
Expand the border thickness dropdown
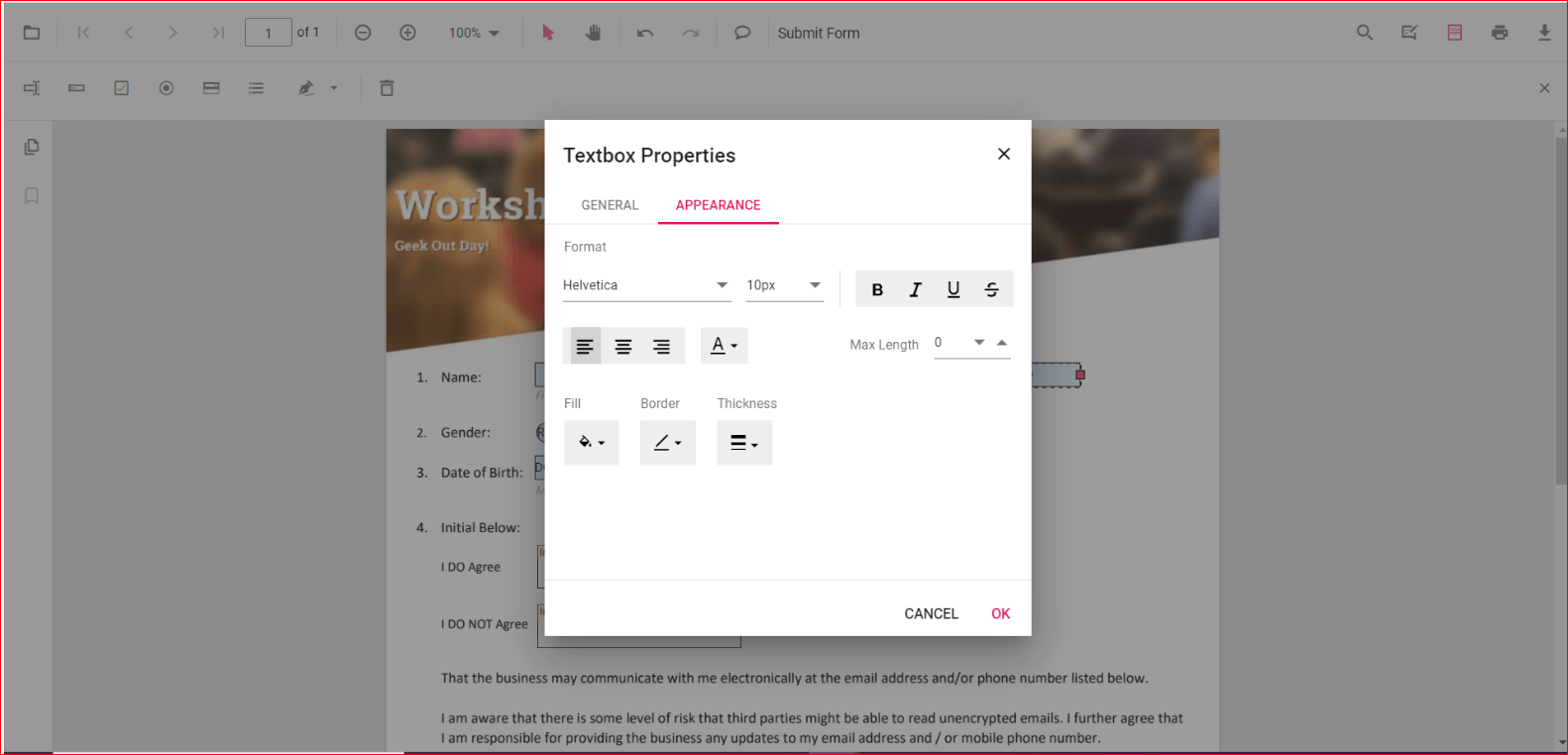click(744, 443)
